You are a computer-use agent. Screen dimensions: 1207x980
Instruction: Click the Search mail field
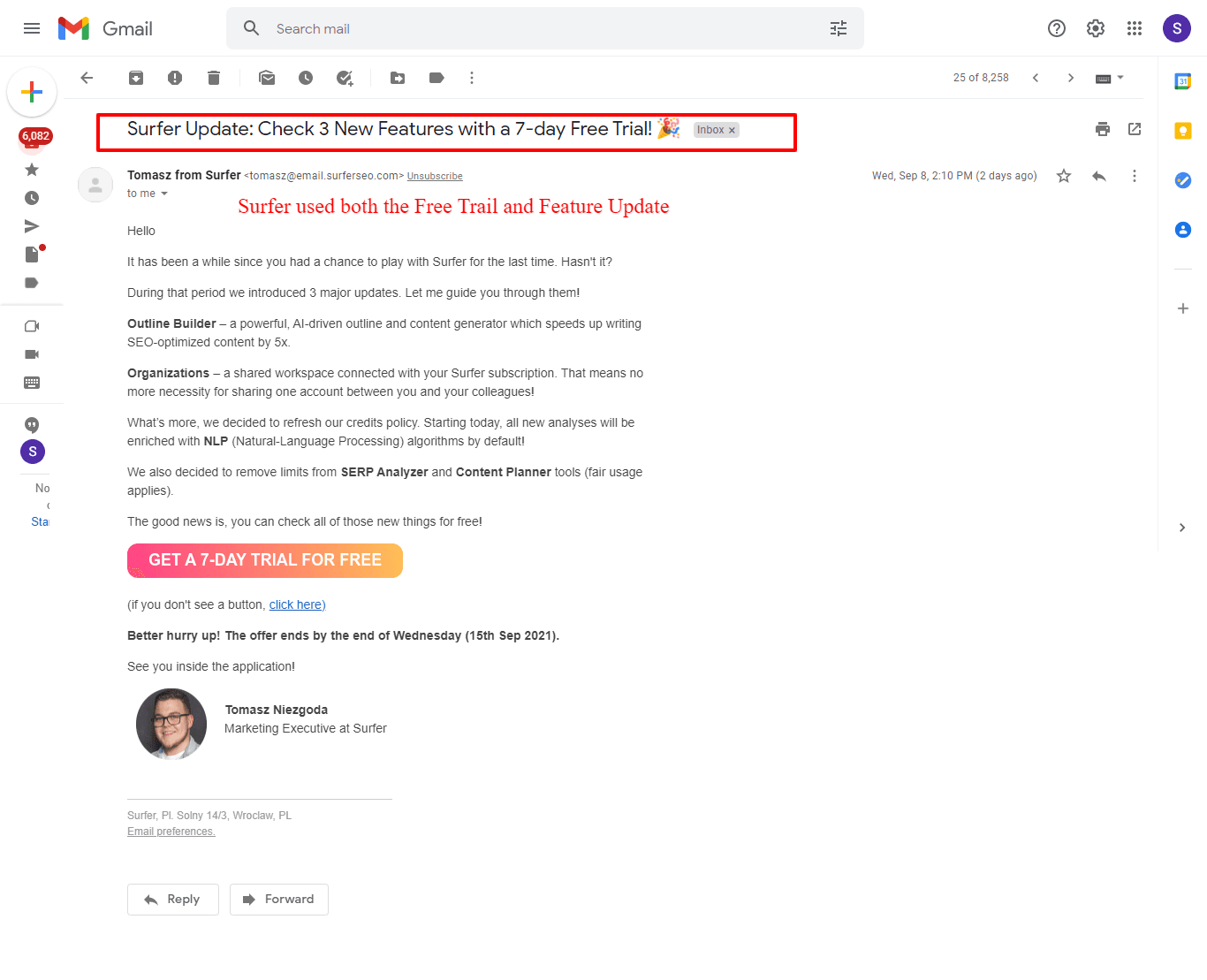coord(544,28)
